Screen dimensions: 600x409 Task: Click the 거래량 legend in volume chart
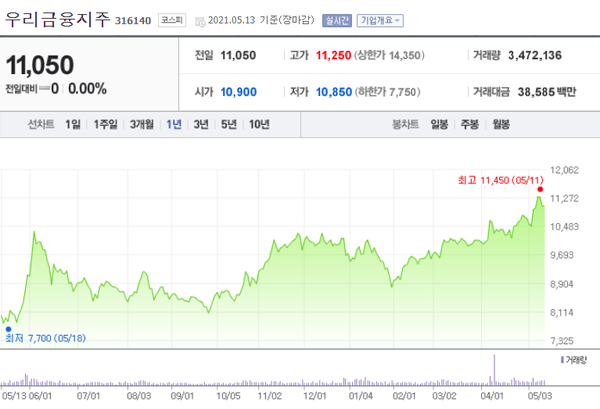point(574,360)
